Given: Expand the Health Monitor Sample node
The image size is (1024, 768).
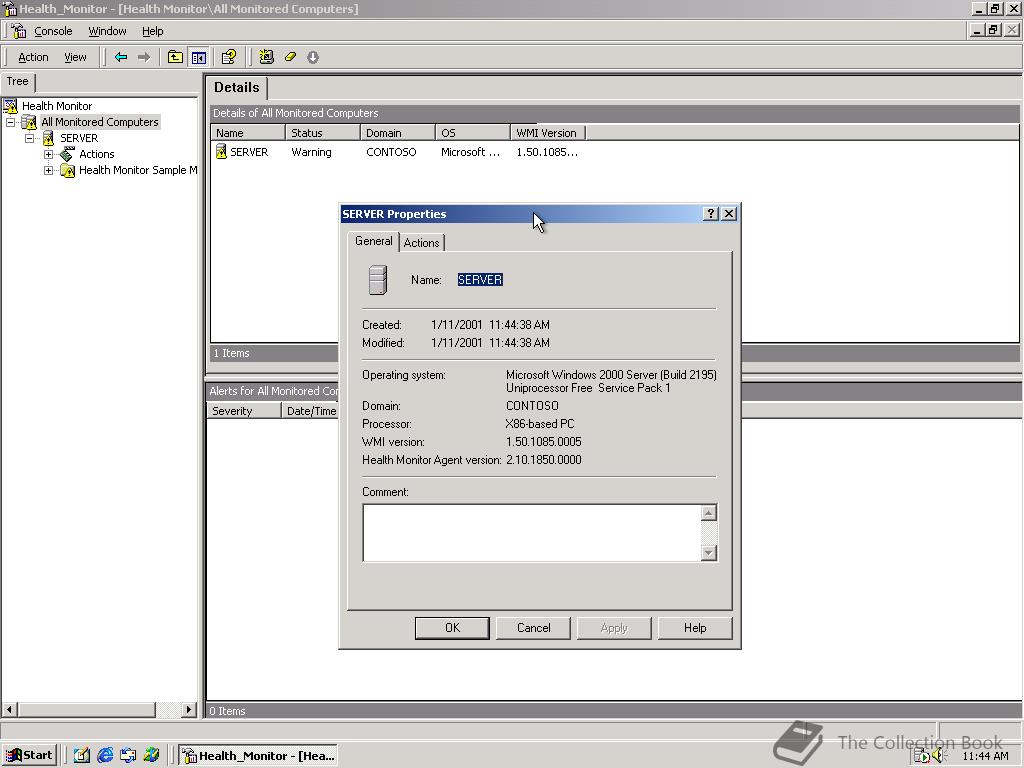Looking at the screenshot, I should click(48, 170).
